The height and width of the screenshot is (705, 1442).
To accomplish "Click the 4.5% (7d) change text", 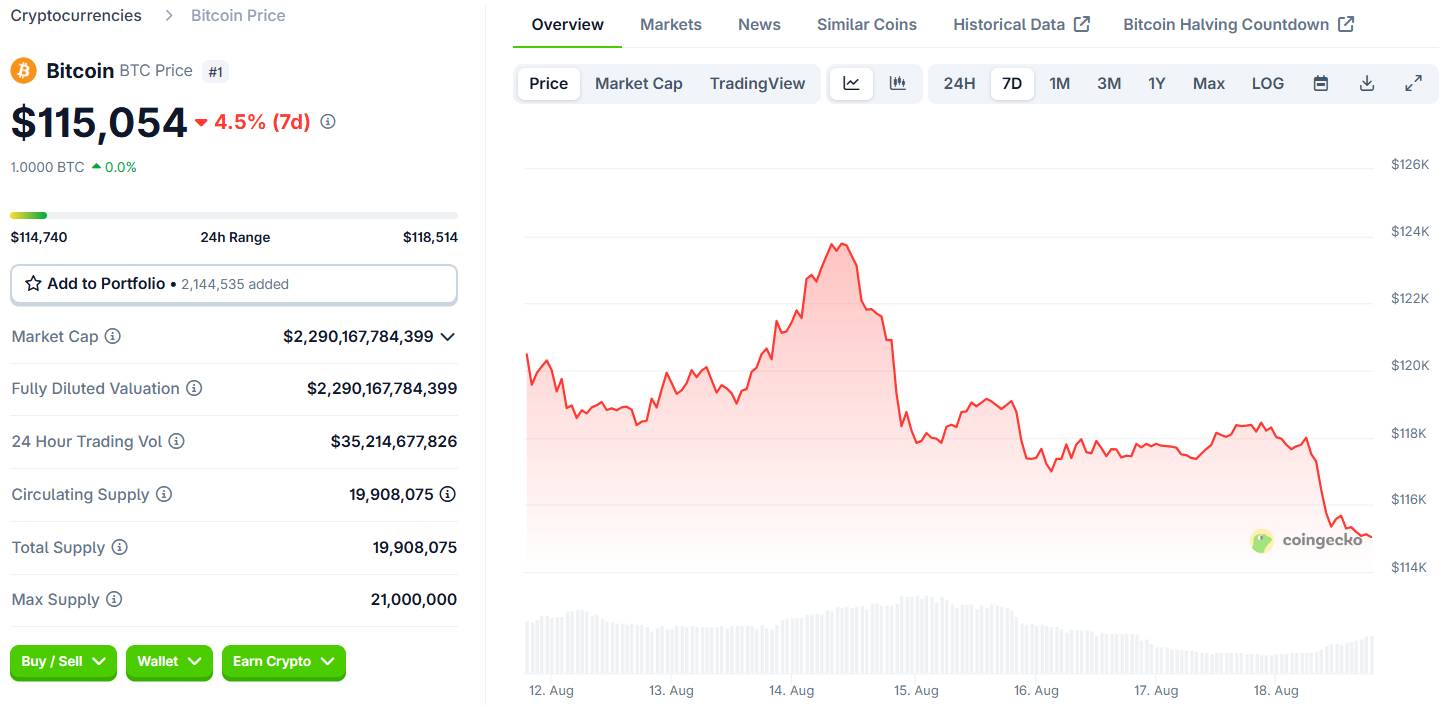I will coord(262,122).
